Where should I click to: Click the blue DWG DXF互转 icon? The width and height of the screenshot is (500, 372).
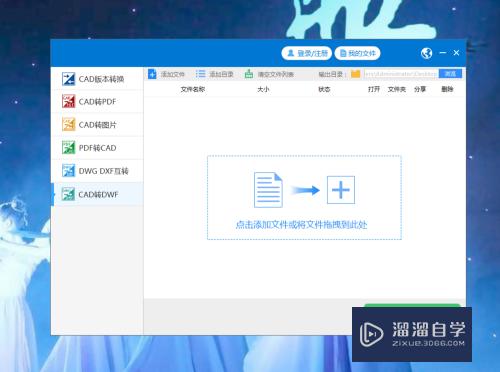pyautogui.click(x=68, y=171)
